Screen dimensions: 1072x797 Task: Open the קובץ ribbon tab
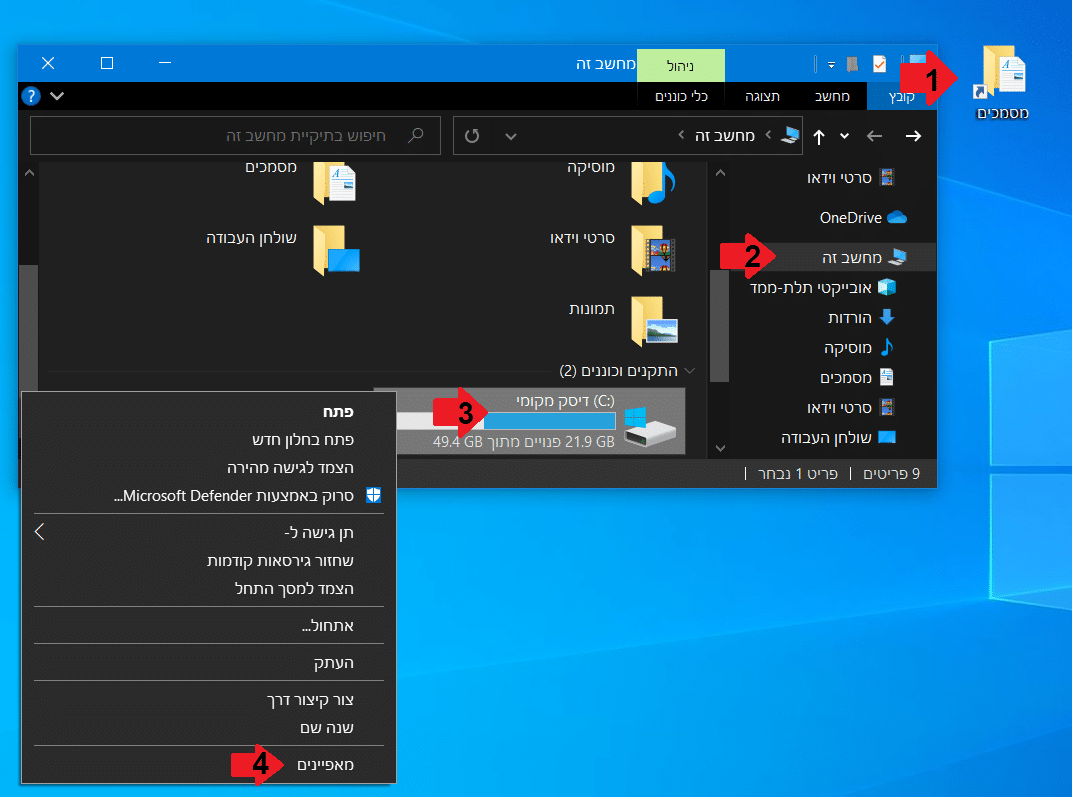[901, 96]
